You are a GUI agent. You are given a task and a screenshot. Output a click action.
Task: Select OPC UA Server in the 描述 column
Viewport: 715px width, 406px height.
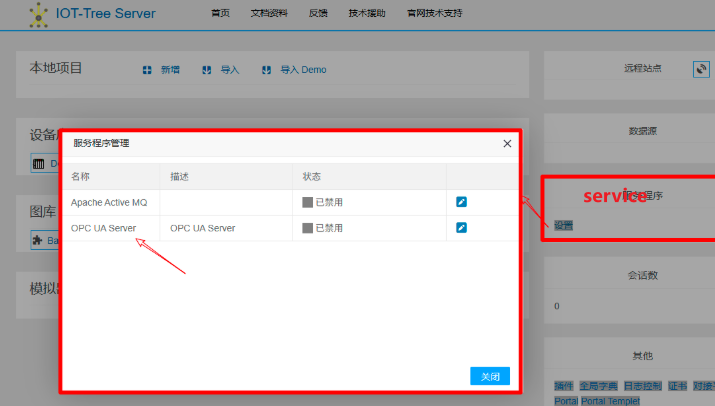coord(202,228)
